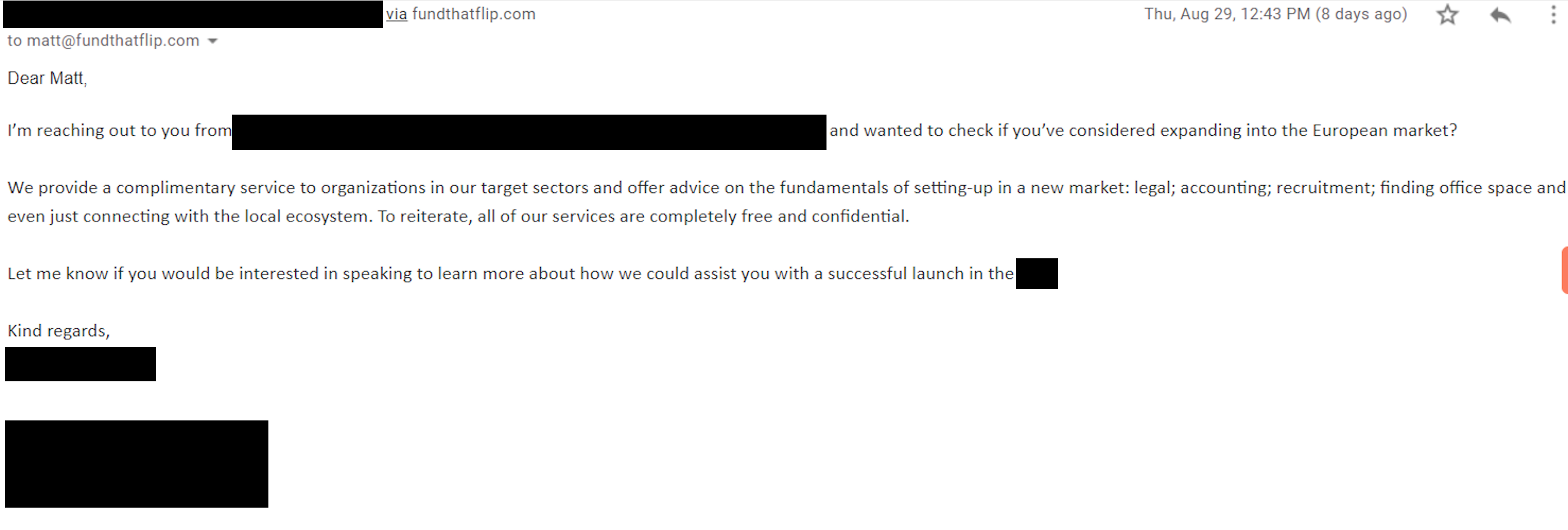
Task: Click redacted block after "reaching out to you from"
Action: 528,131
